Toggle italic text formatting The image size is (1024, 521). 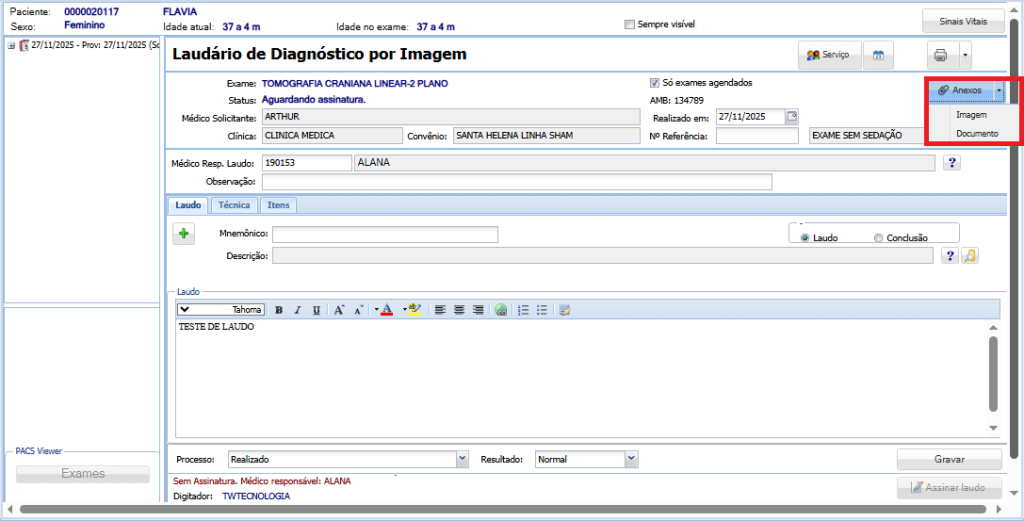[298, 310]
